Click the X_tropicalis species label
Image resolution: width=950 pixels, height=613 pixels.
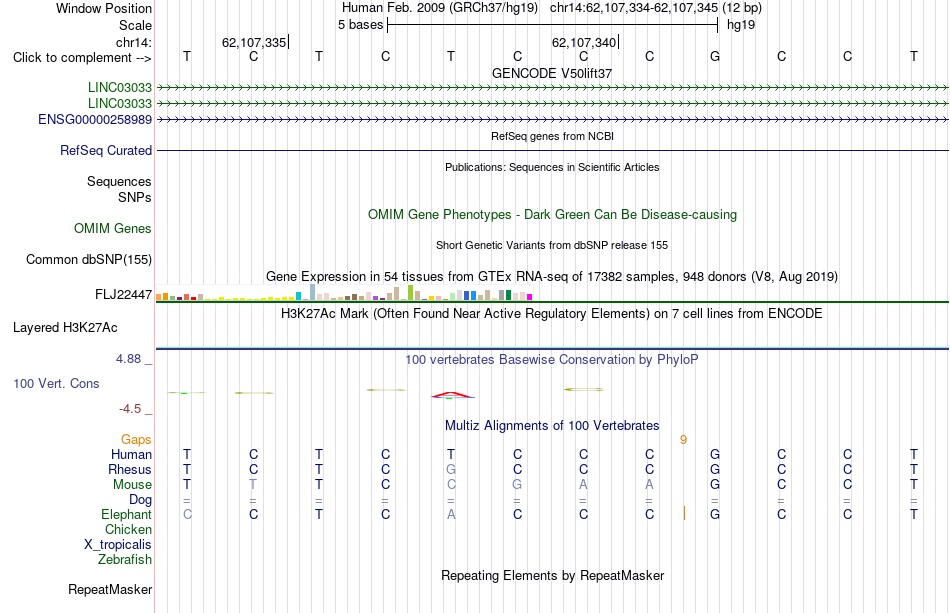118,545
